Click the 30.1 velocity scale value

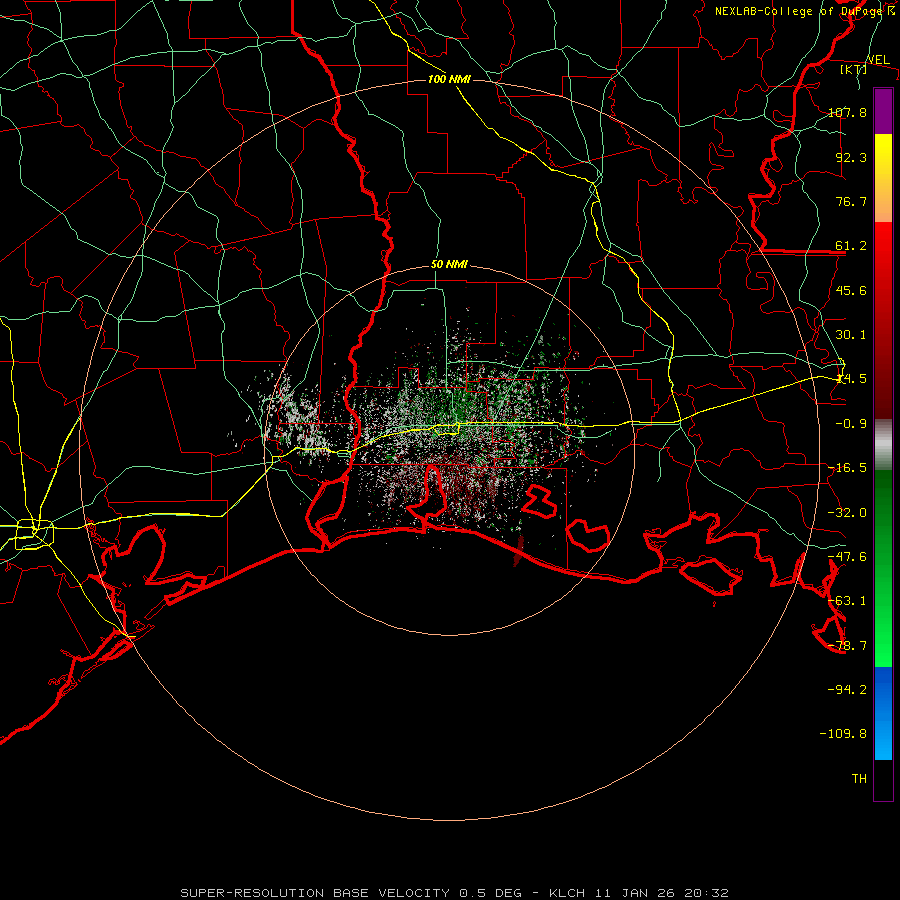[851, 335]
